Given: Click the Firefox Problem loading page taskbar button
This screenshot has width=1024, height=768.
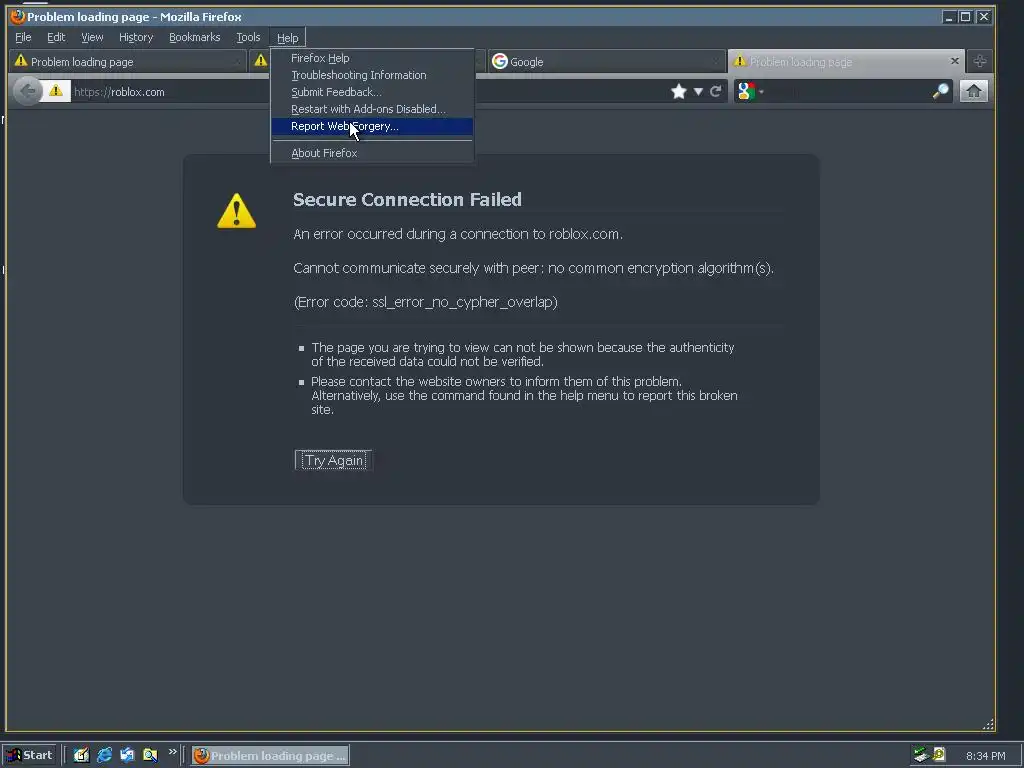Looking at the screenshot, I should (x=270, y=756).
